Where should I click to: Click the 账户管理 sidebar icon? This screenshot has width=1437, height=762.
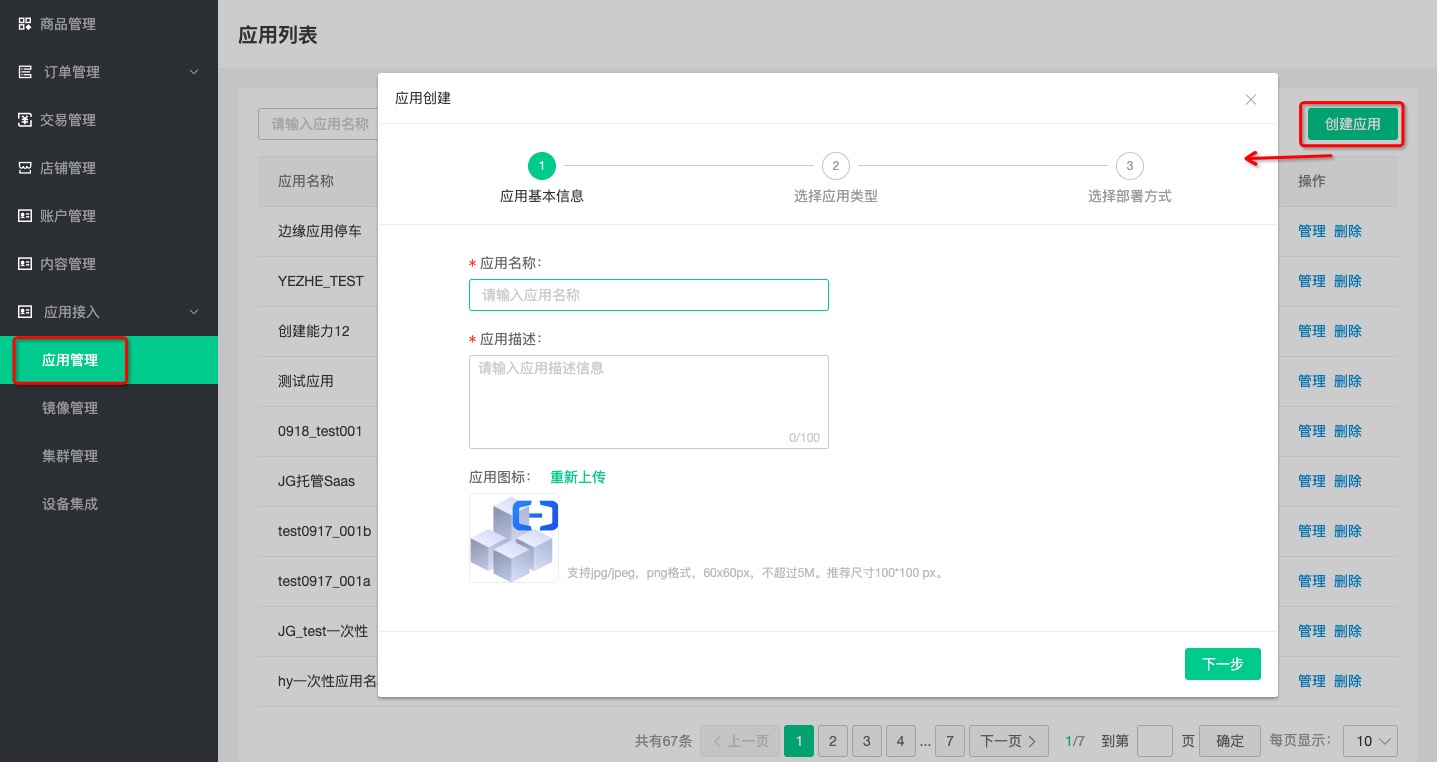(25, 216)
